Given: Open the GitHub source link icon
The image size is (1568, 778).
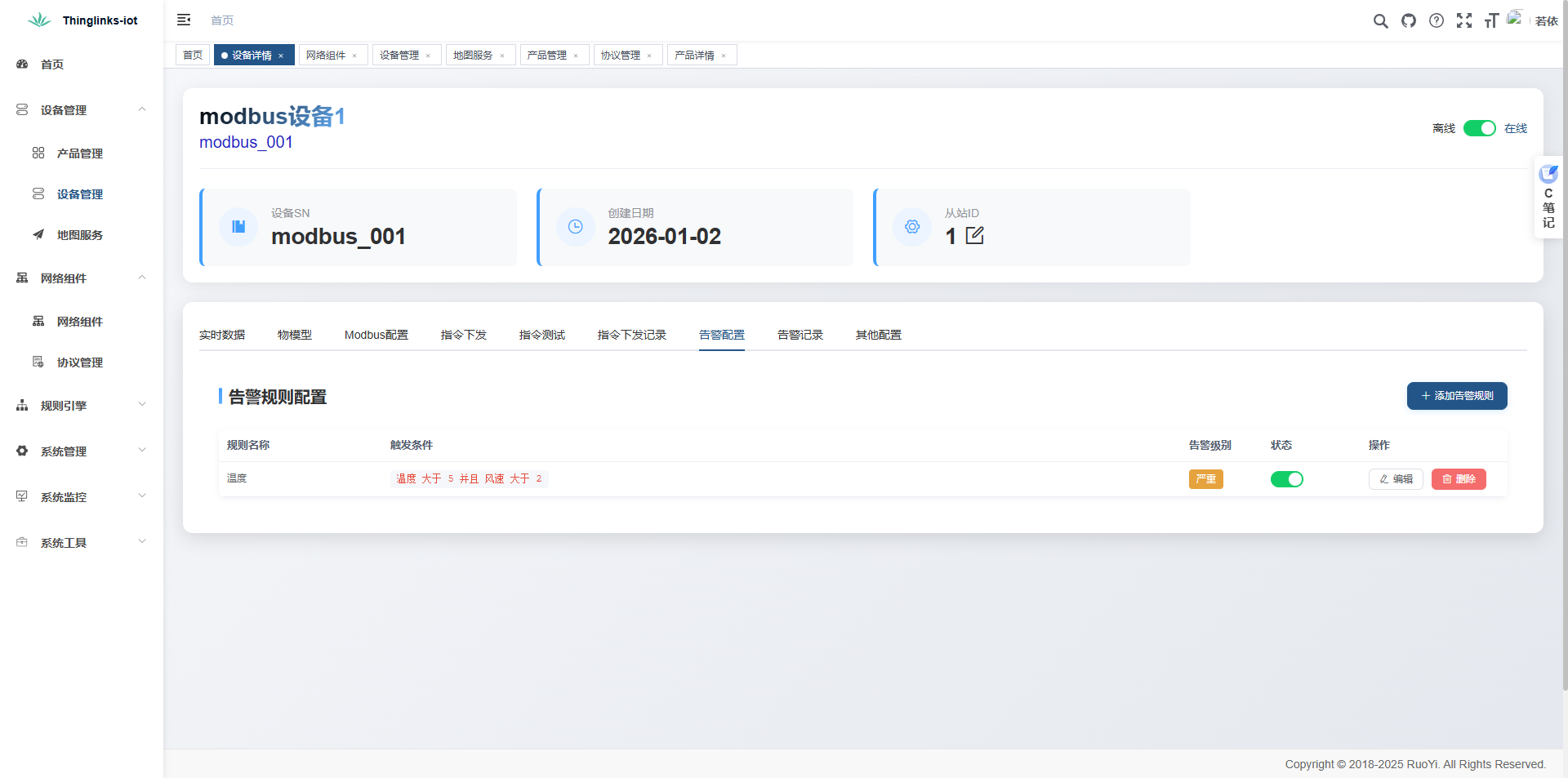Looking at the screenshot, I should point(1409,21).
